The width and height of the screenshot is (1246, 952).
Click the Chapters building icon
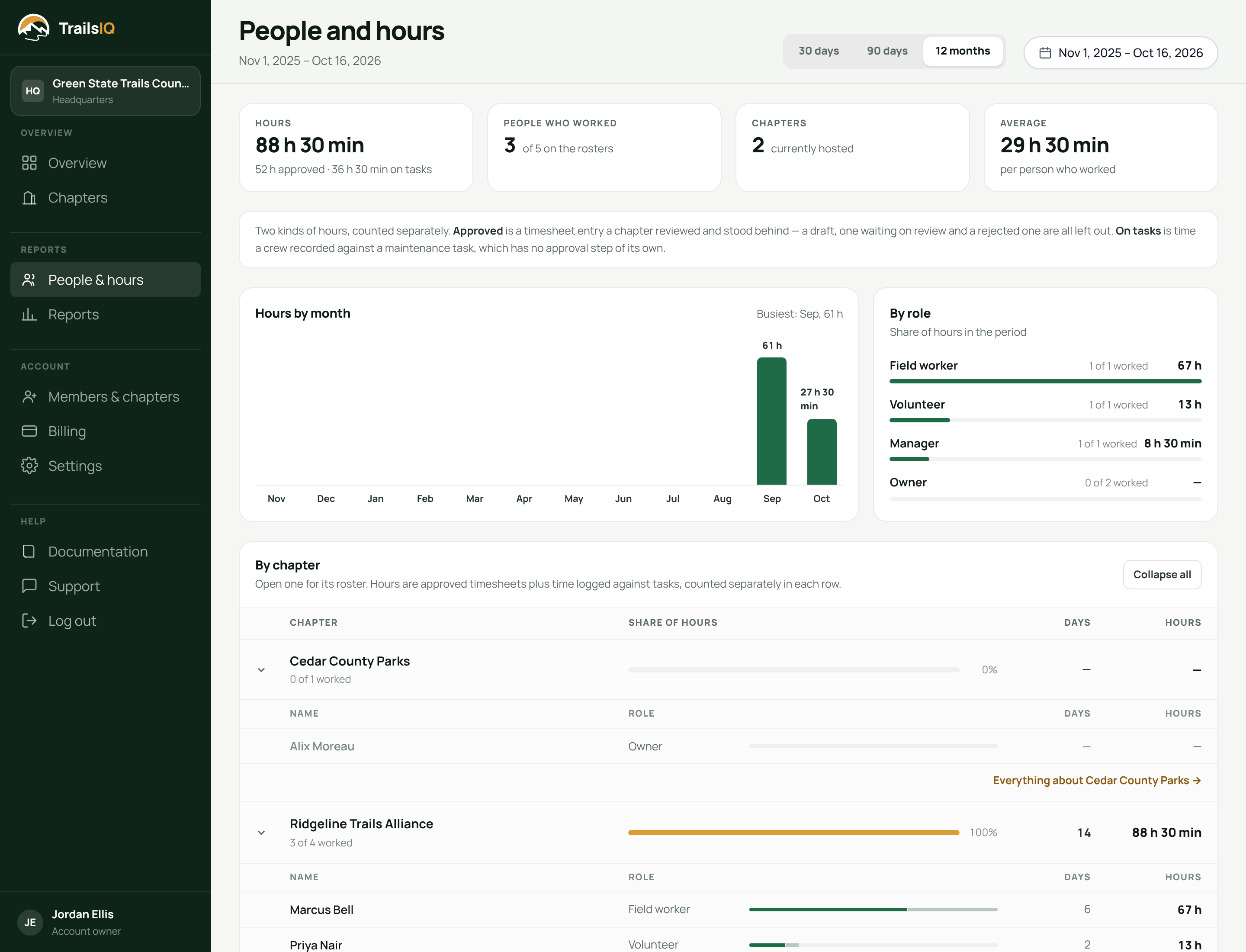[x=29, y=198]
